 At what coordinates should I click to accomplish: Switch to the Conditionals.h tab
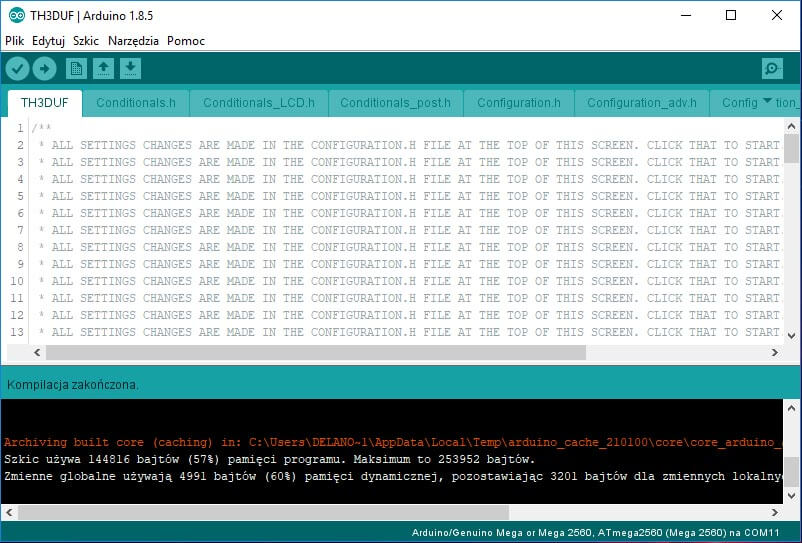136,103
